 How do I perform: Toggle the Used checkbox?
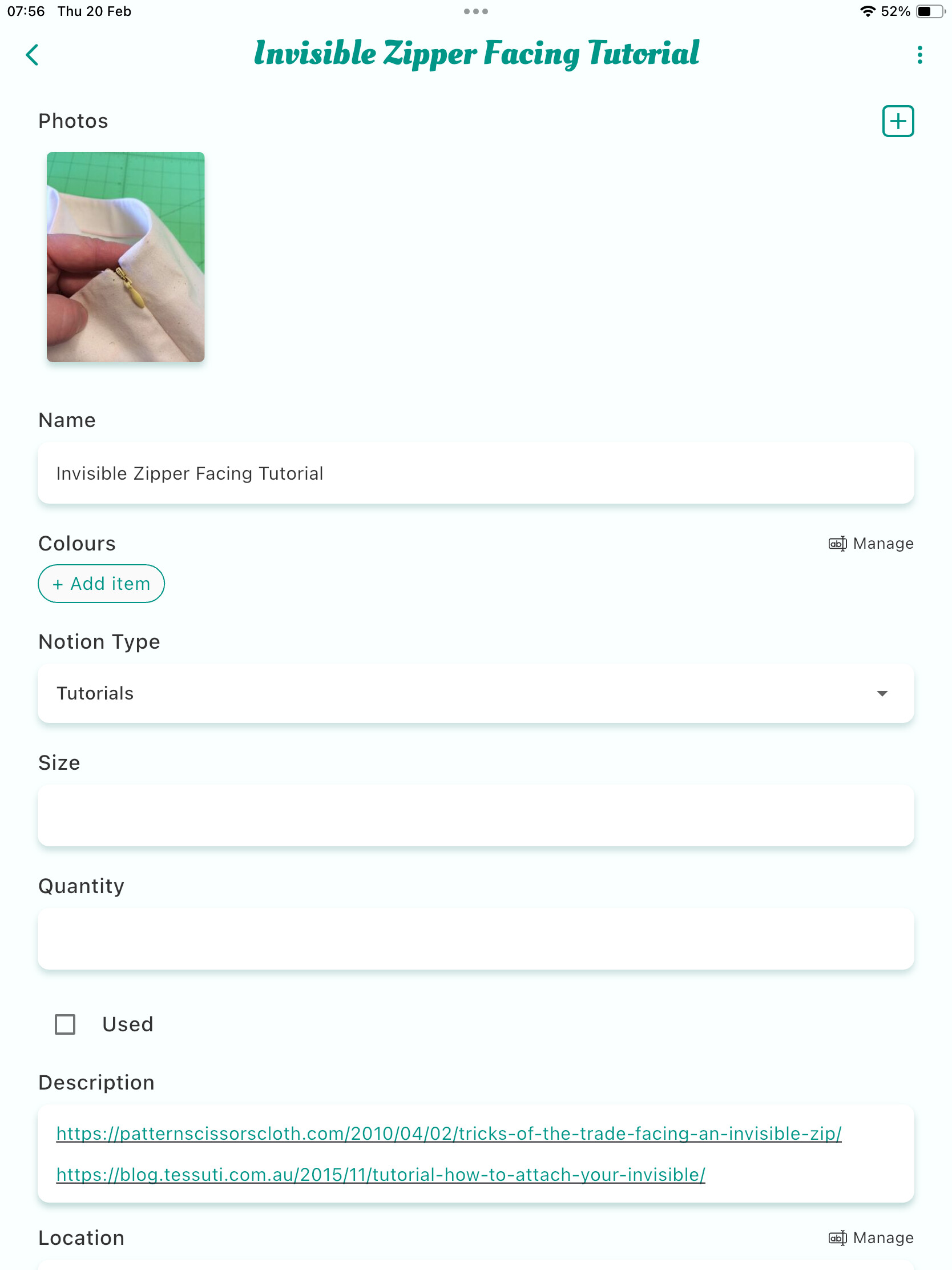65,1024
